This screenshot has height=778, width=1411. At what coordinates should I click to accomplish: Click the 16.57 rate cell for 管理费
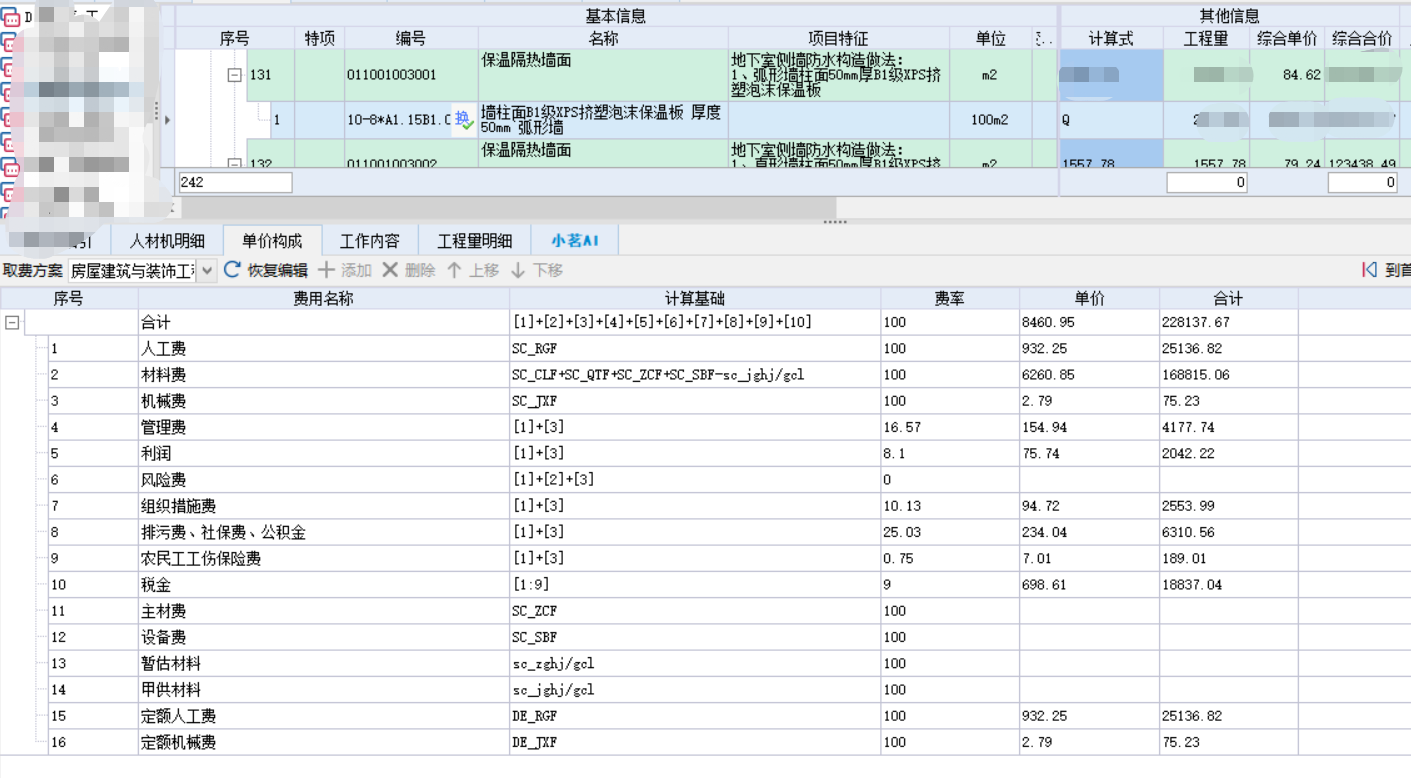(950, 427)
